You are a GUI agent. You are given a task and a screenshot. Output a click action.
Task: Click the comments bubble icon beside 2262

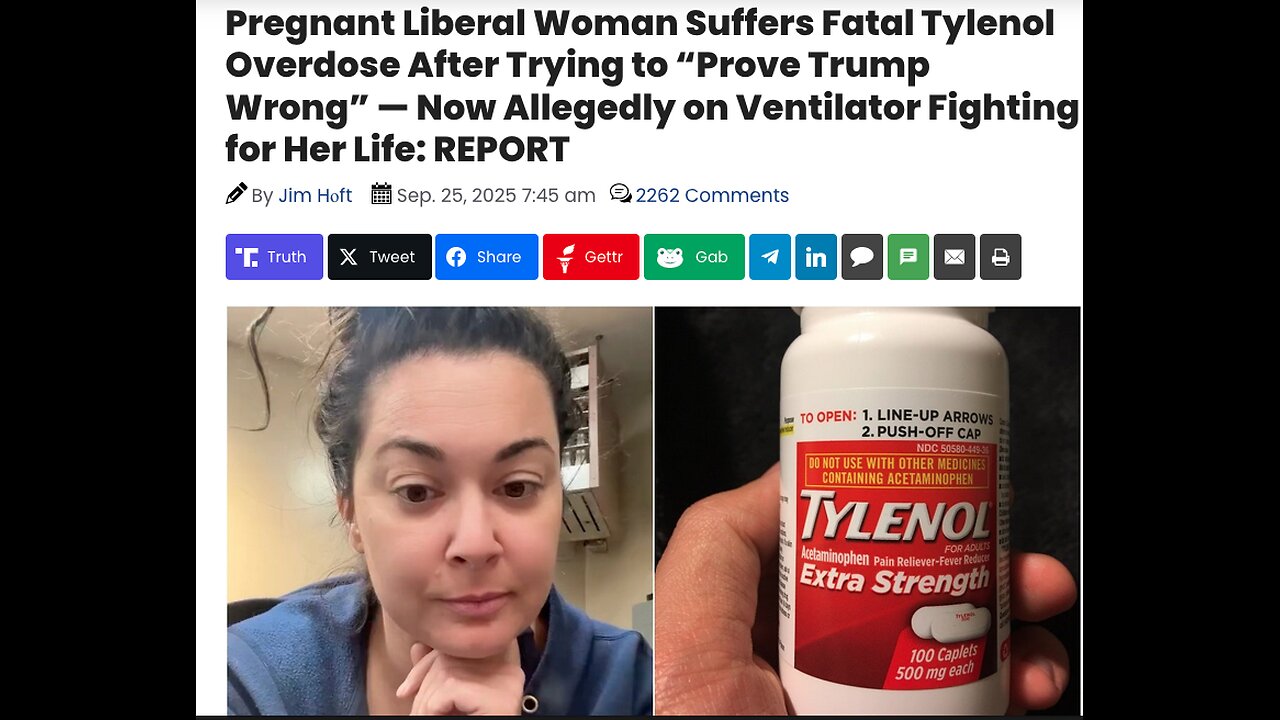tap(620, 194)
